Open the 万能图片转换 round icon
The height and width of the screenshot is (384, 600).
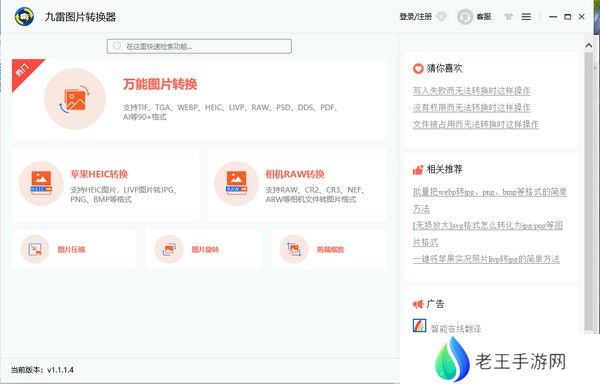click(x=75, y=99)
